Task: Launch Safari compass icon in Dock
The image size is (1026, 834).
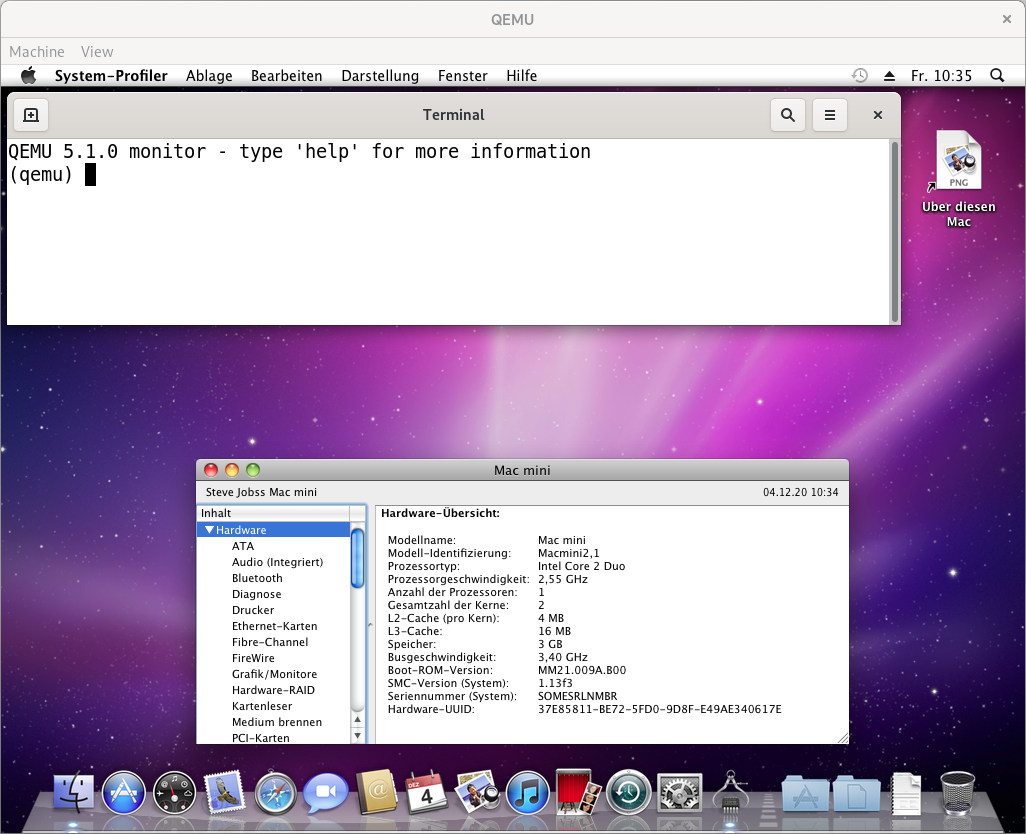Action: click(275, 793)
